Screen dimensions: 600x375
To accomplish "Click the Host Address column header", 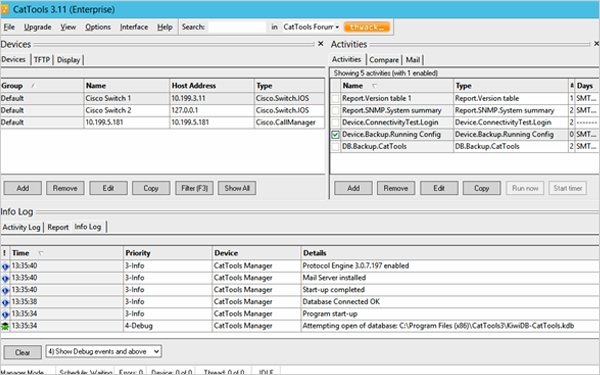I will 212,86.
